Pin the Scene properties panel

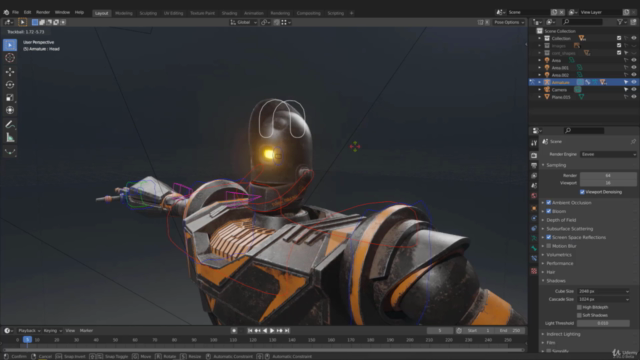[633, 142]
